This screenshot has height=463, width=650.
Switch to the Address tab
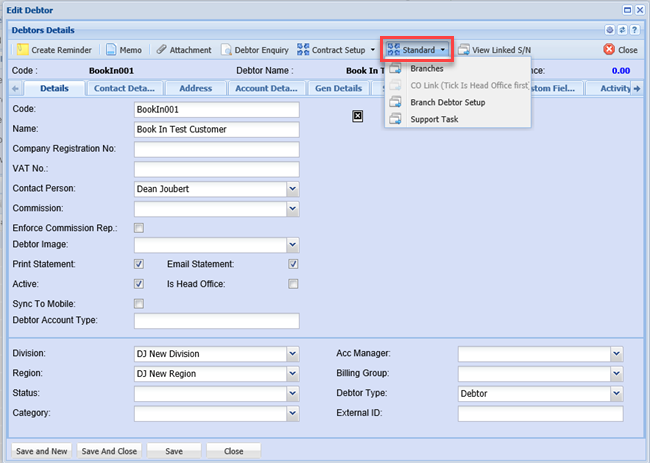195,88
